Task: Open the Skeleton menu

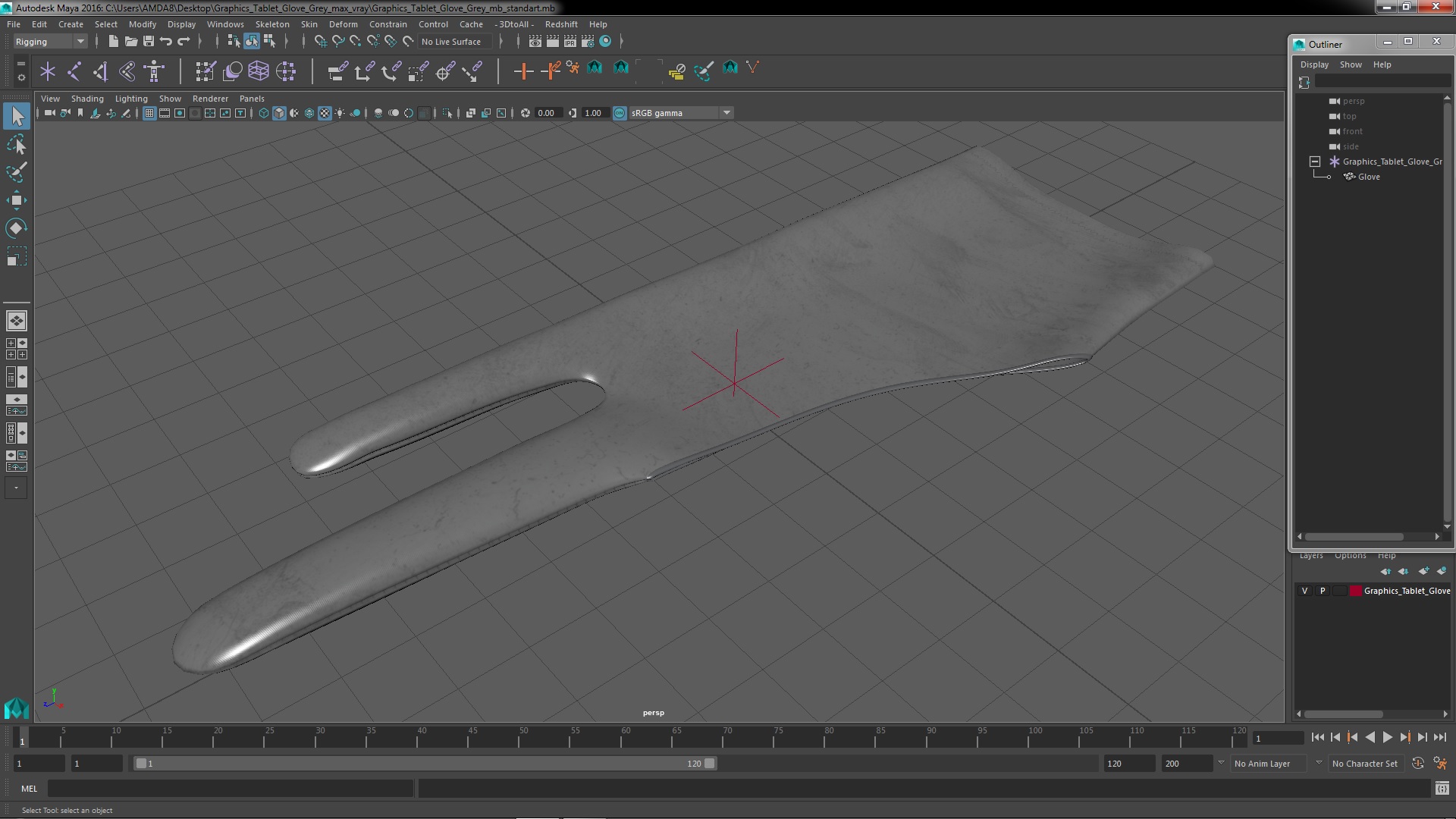Action: click(x=272, y=24)
